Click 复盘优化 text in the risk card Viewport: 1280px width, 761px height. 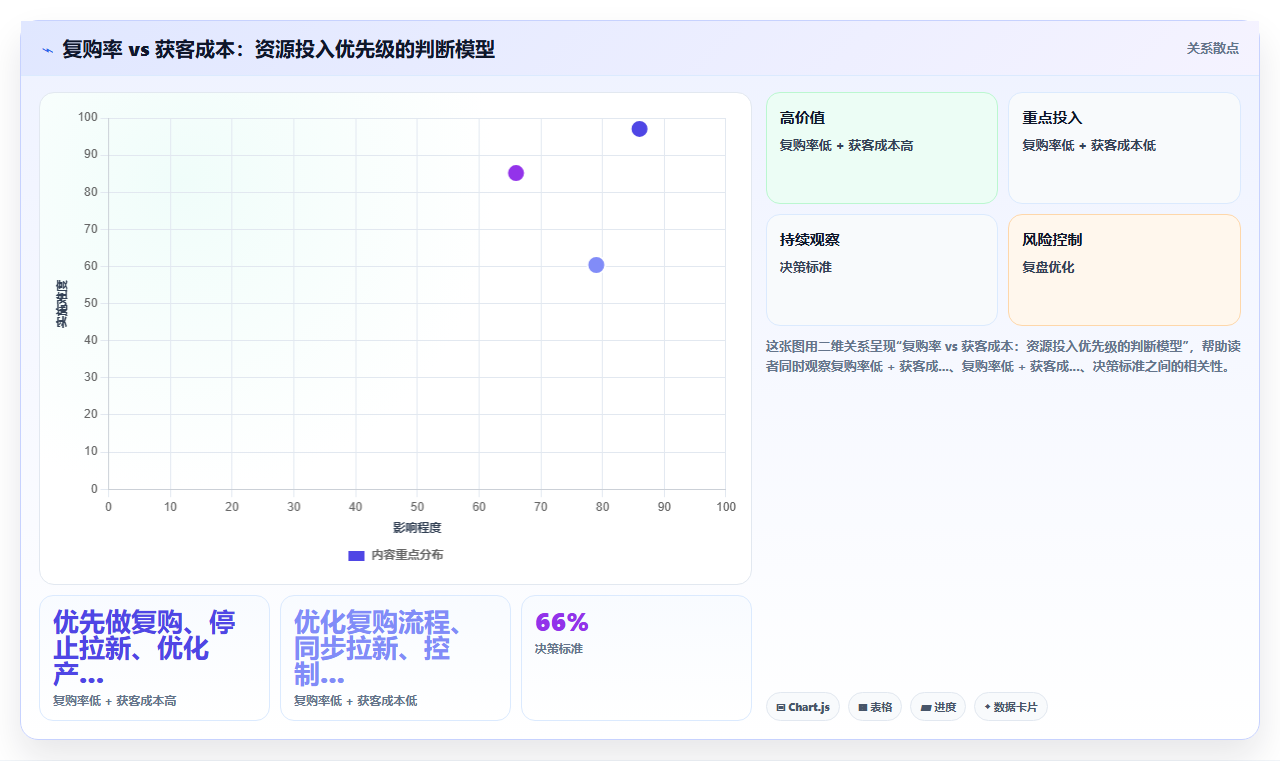click(1048, 267)
